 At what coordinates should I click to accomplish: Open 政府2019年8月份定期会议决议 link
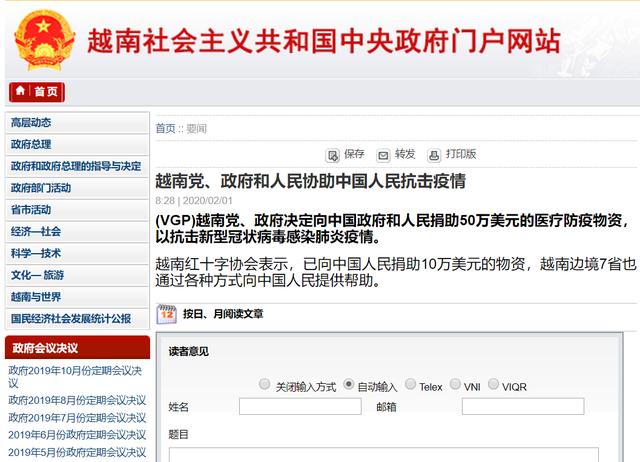(x=77, y=400)
